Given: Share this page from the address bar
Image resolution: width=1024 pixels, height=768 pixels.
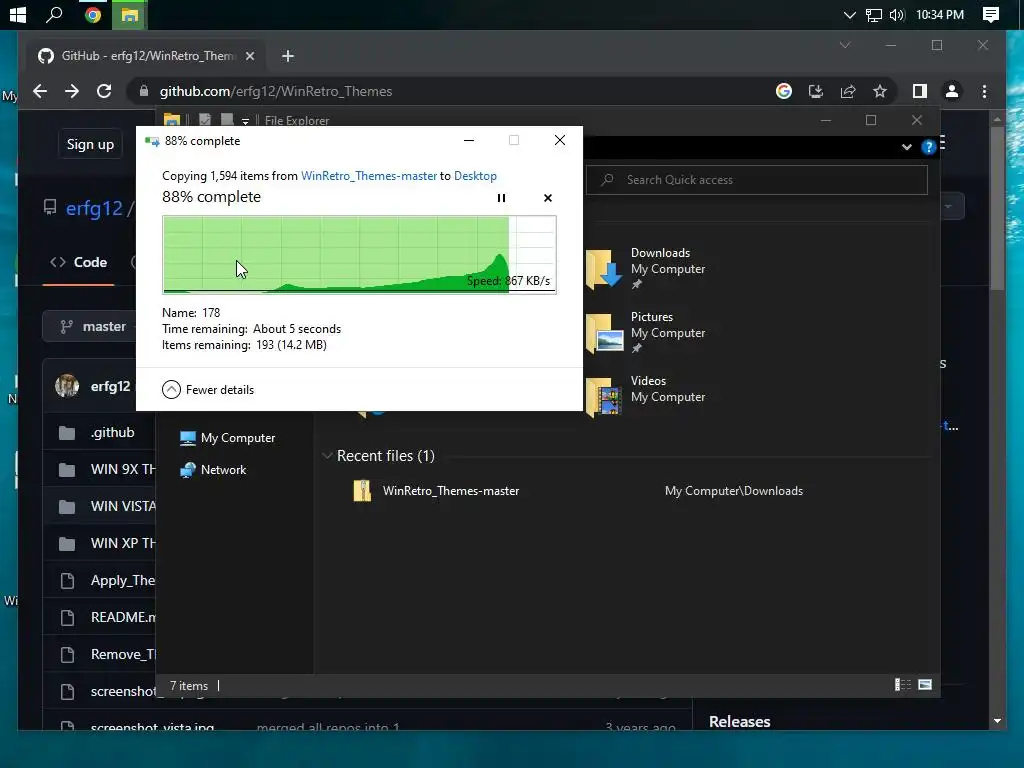Looking at the screenshot, I should point(848,91).
